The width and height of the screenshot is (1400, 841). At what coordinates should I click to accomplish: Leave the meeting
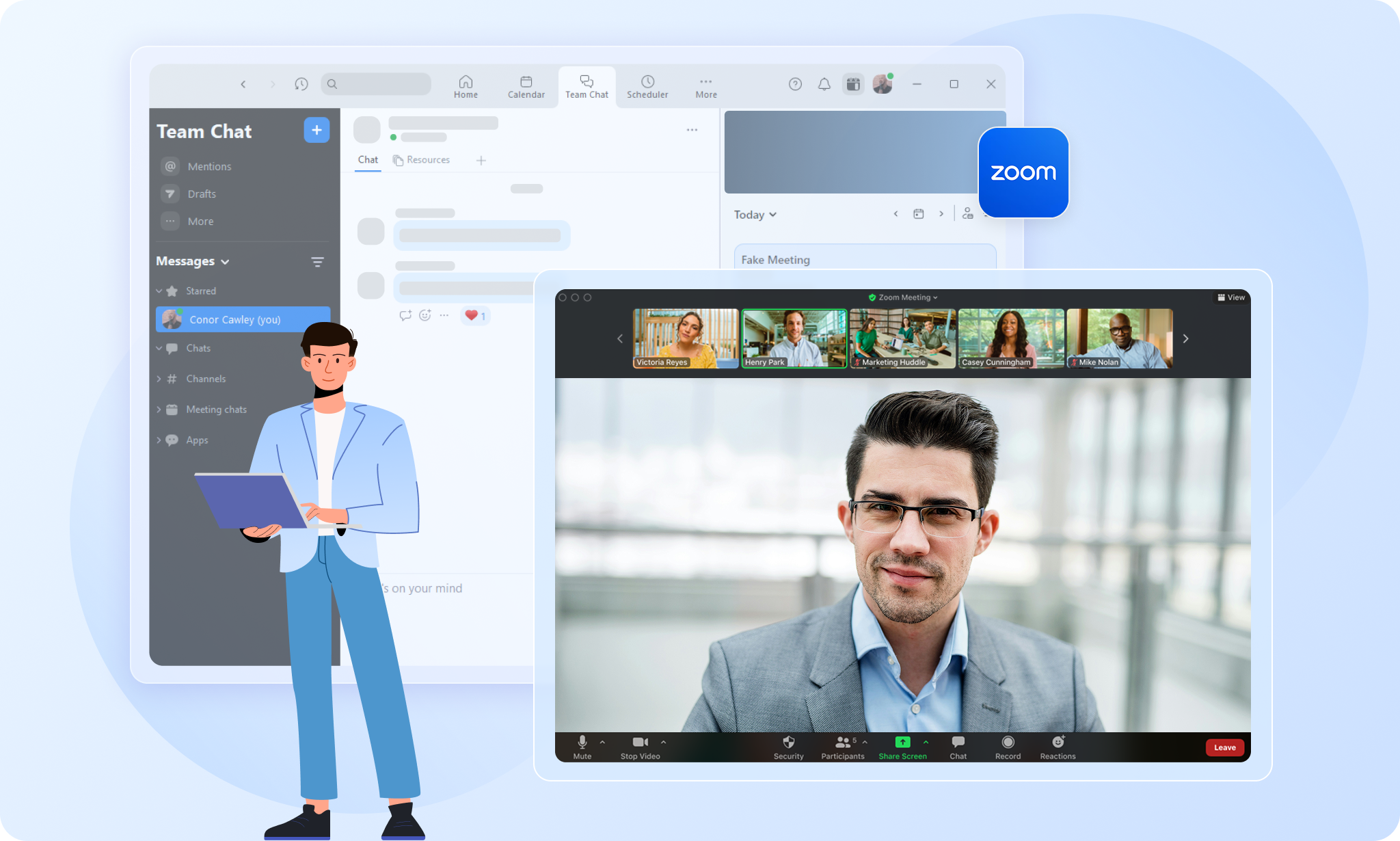coord(1225,747)
